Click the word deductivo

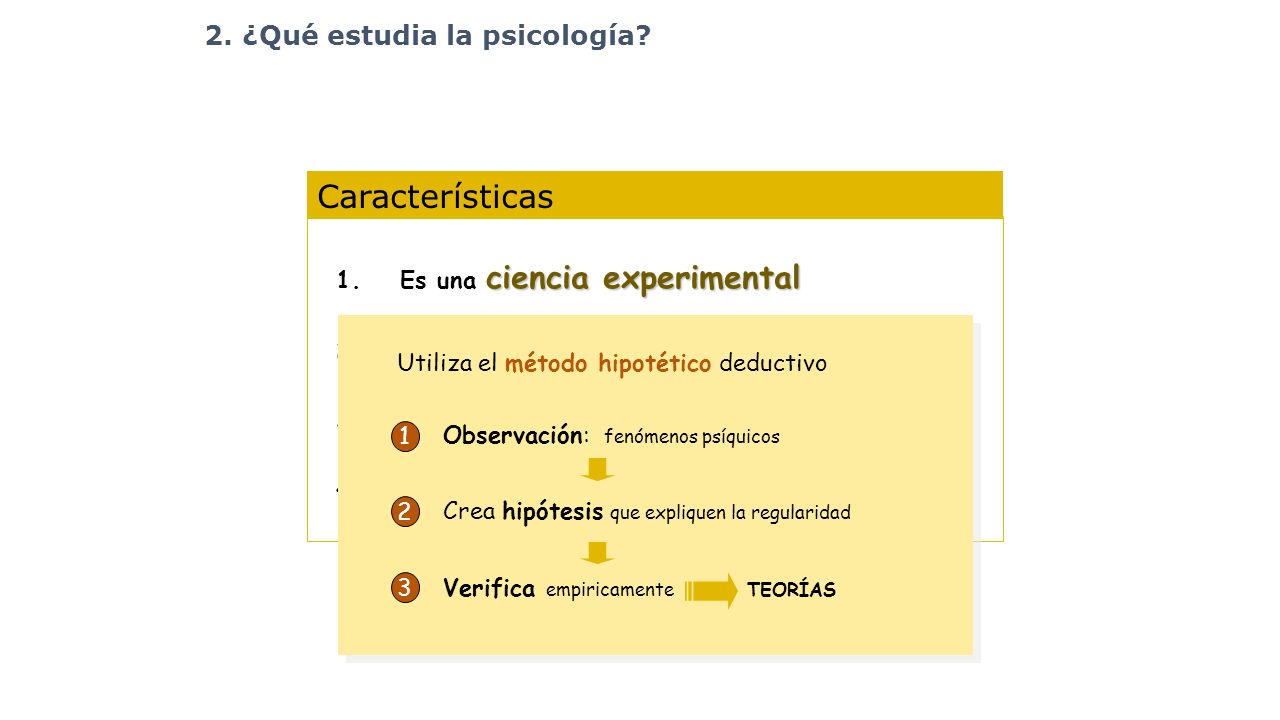(773, 363)
